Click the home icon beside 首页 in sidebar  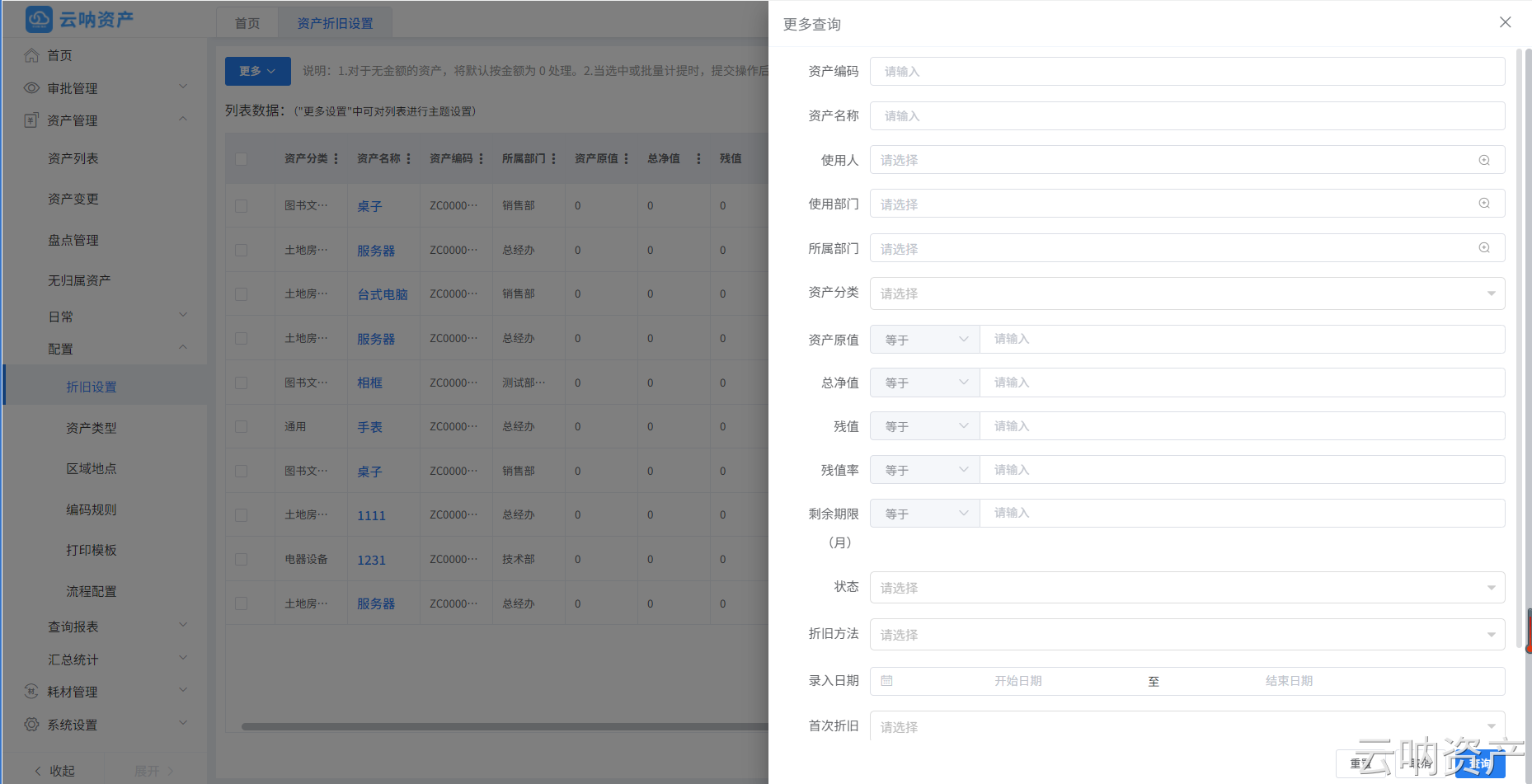31,55
